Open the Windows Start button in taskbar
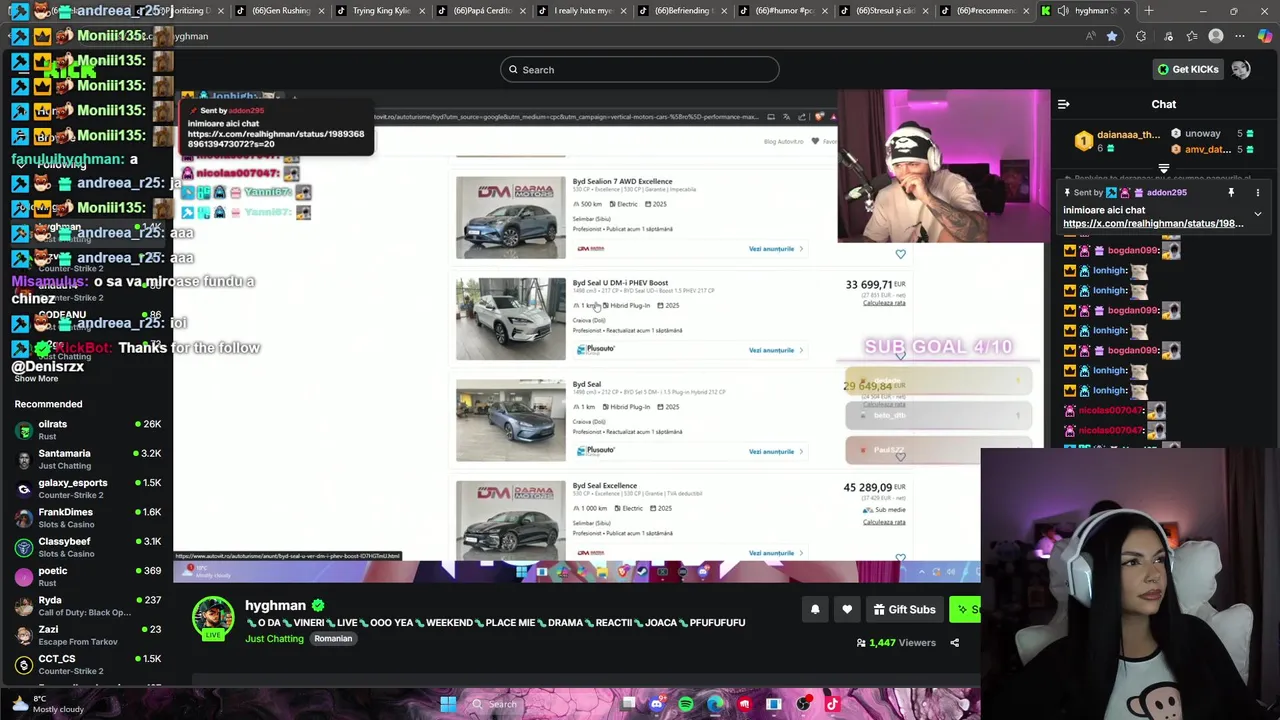This screenshot has height=720, width=1280. (448, 704)
